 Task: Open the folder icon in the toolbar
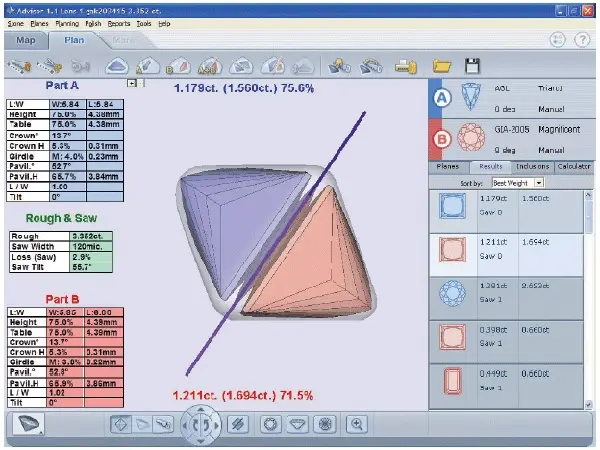click(442, 66)
